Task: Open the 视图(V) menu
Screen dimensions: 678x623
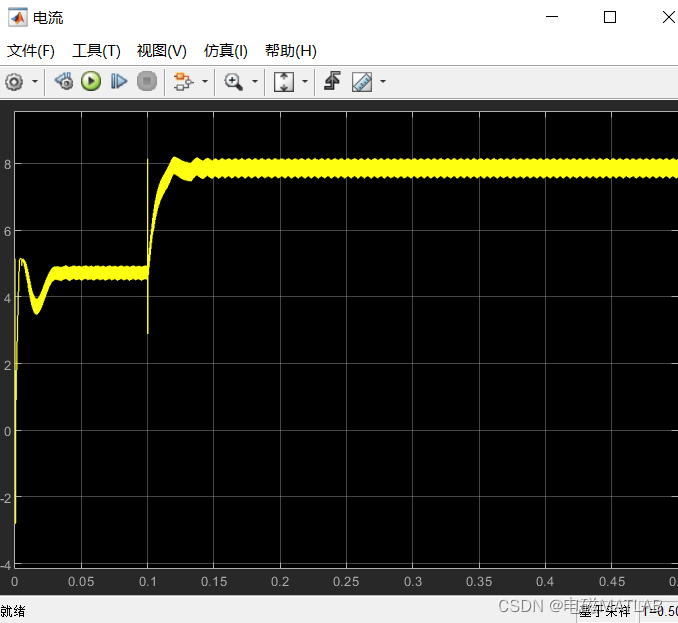Action: [x=162, y=51]
